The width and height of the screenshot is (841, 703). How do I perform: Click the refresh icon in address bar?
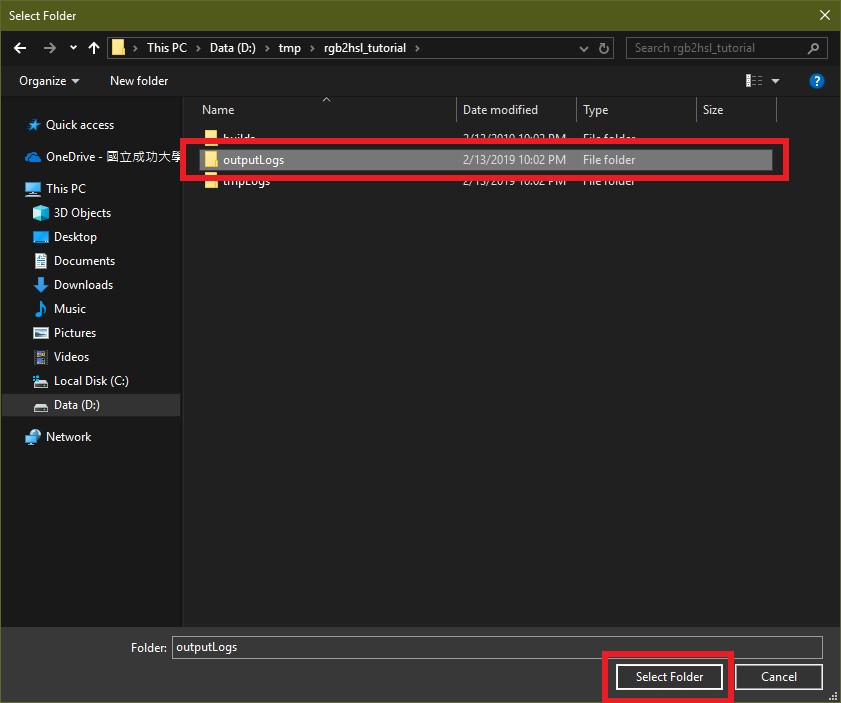[x=602, y=47]
